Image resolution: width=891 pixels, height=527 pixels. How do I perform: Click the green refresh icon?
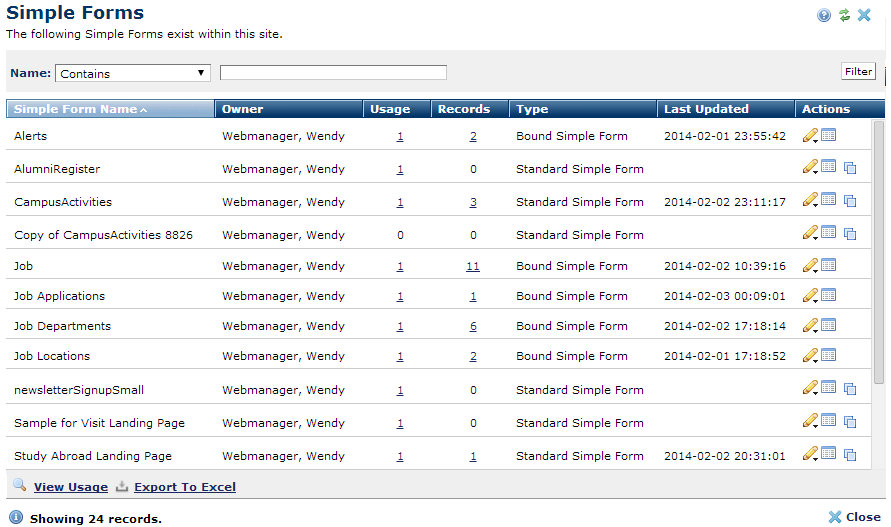tap(844, 15)
